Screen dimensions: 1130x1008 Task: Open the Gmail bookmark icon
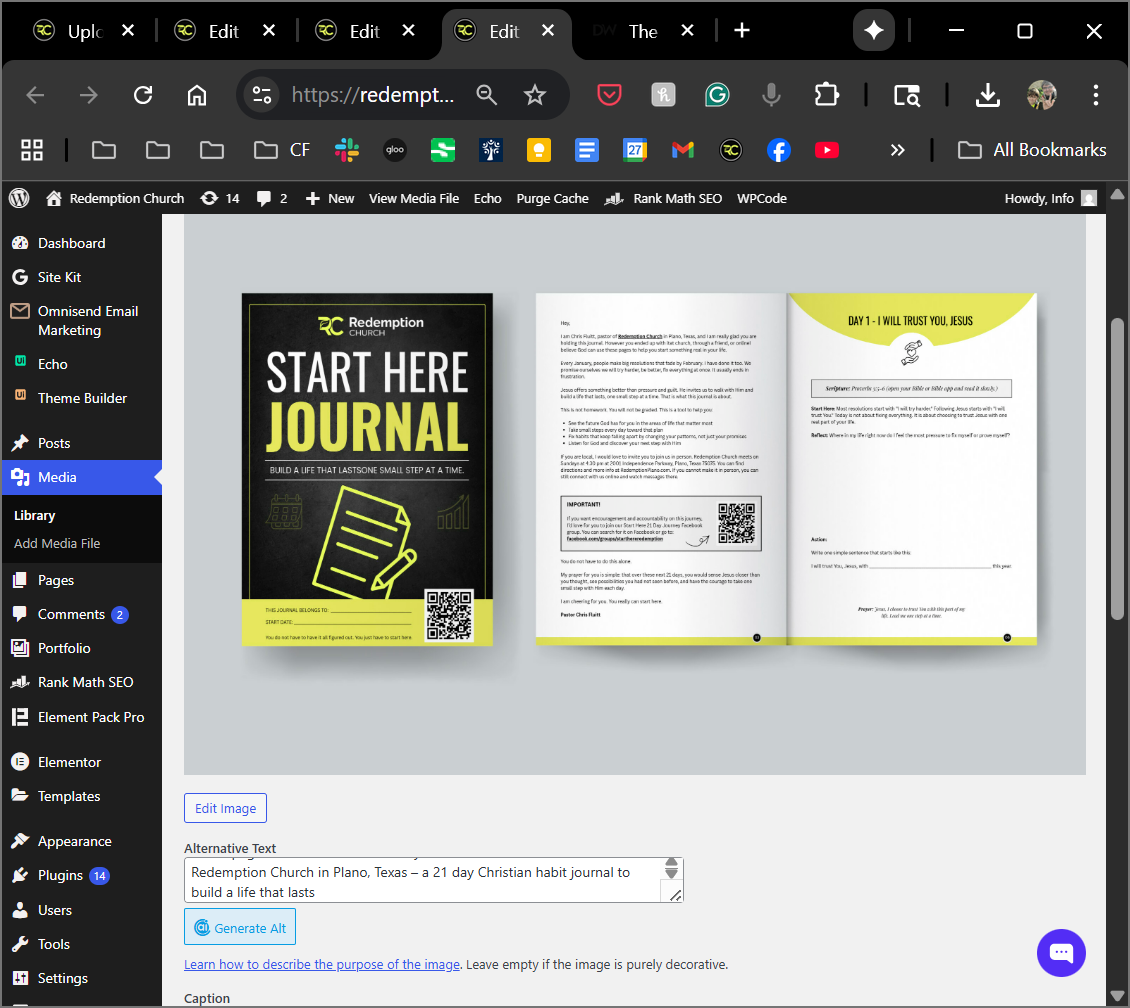683,150
